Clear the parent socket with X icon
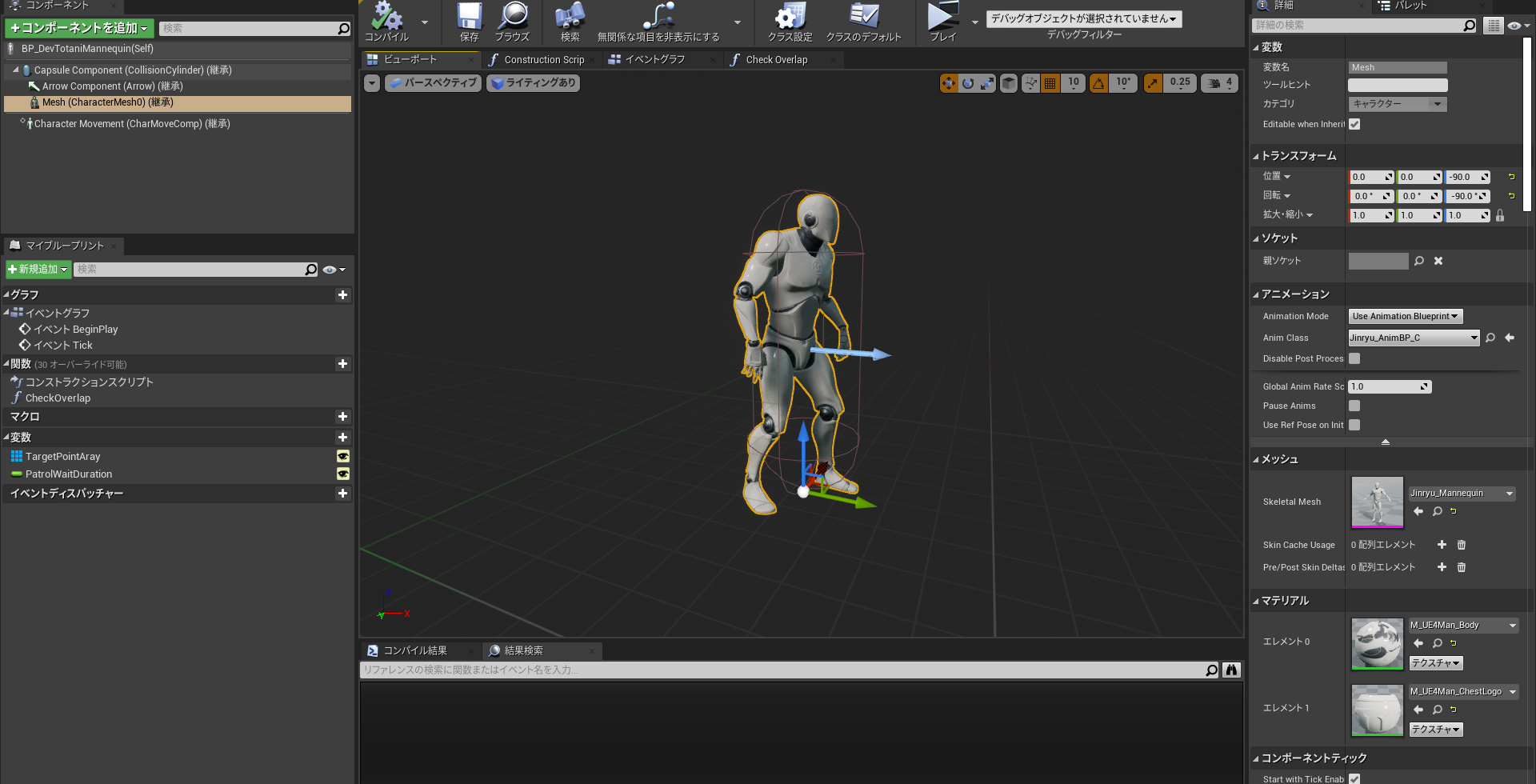This screenshot has height=784, width=1536. (x=1438, y=261)
